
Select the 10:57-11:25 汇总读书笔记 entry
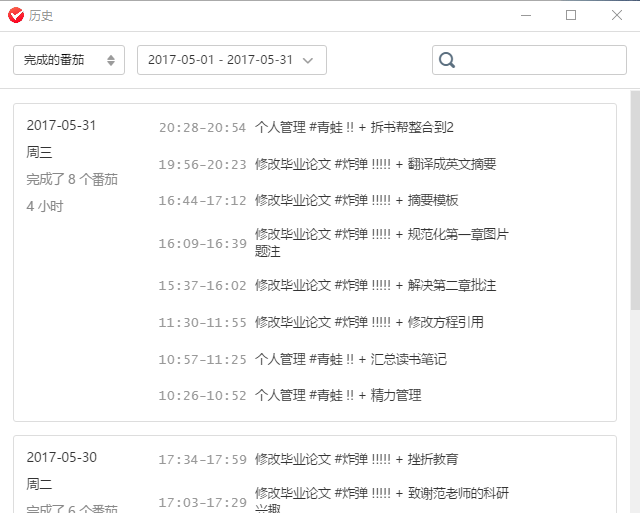[303, 359]
